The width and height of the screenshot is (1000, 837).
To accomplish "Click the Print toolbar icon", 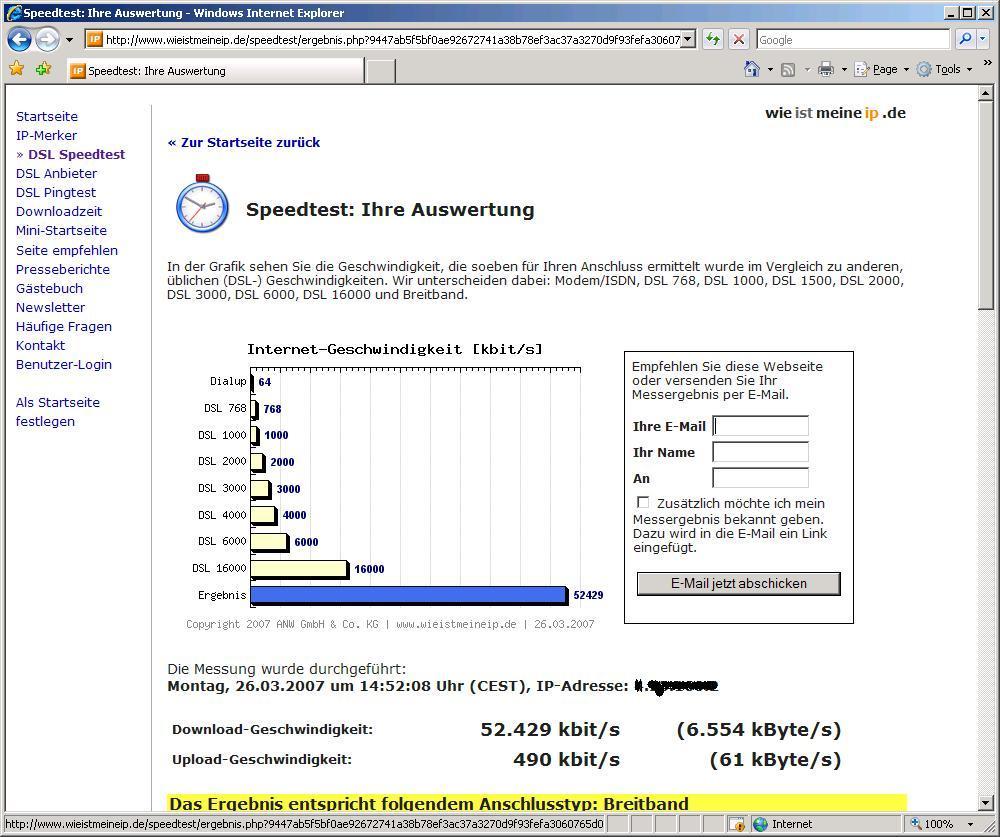I will point(826,69).
